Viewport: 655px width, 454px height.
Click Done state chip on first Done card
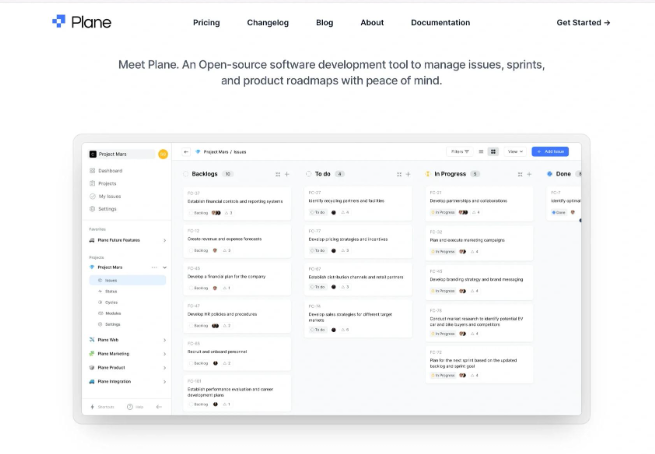(x=559, y=213)
